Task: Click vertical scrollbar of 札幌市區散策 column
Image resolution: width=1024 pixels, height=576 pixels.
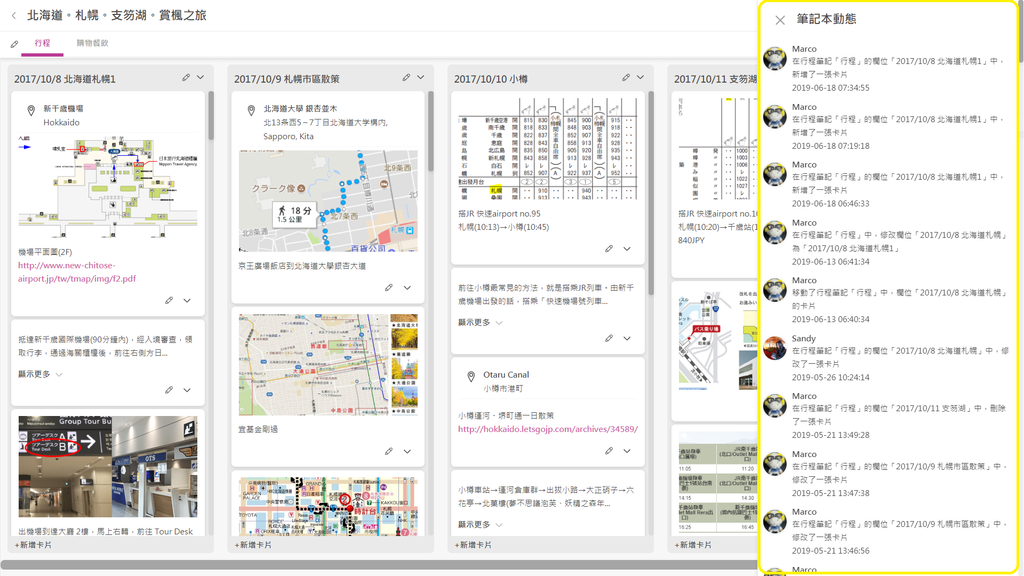Action: pos(431,131)
